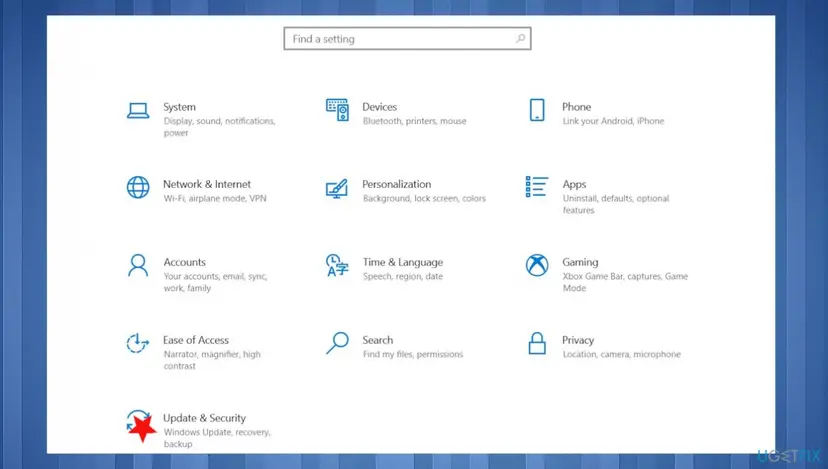
Task: Open the Personalization category title
Action: pos(397,184)
